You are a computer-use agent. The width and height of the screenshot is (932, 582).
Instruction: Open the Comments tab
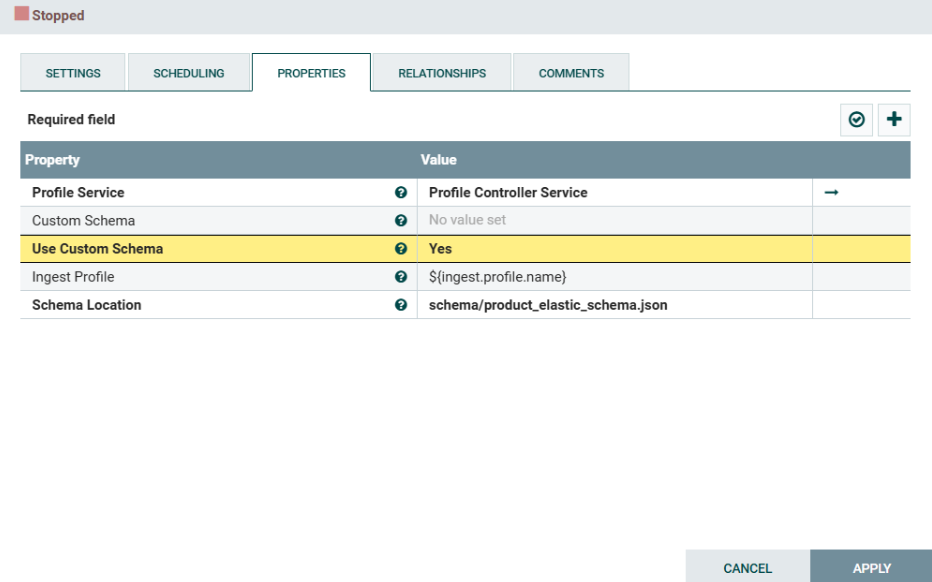pyautogui.click(x=571, y=73)
